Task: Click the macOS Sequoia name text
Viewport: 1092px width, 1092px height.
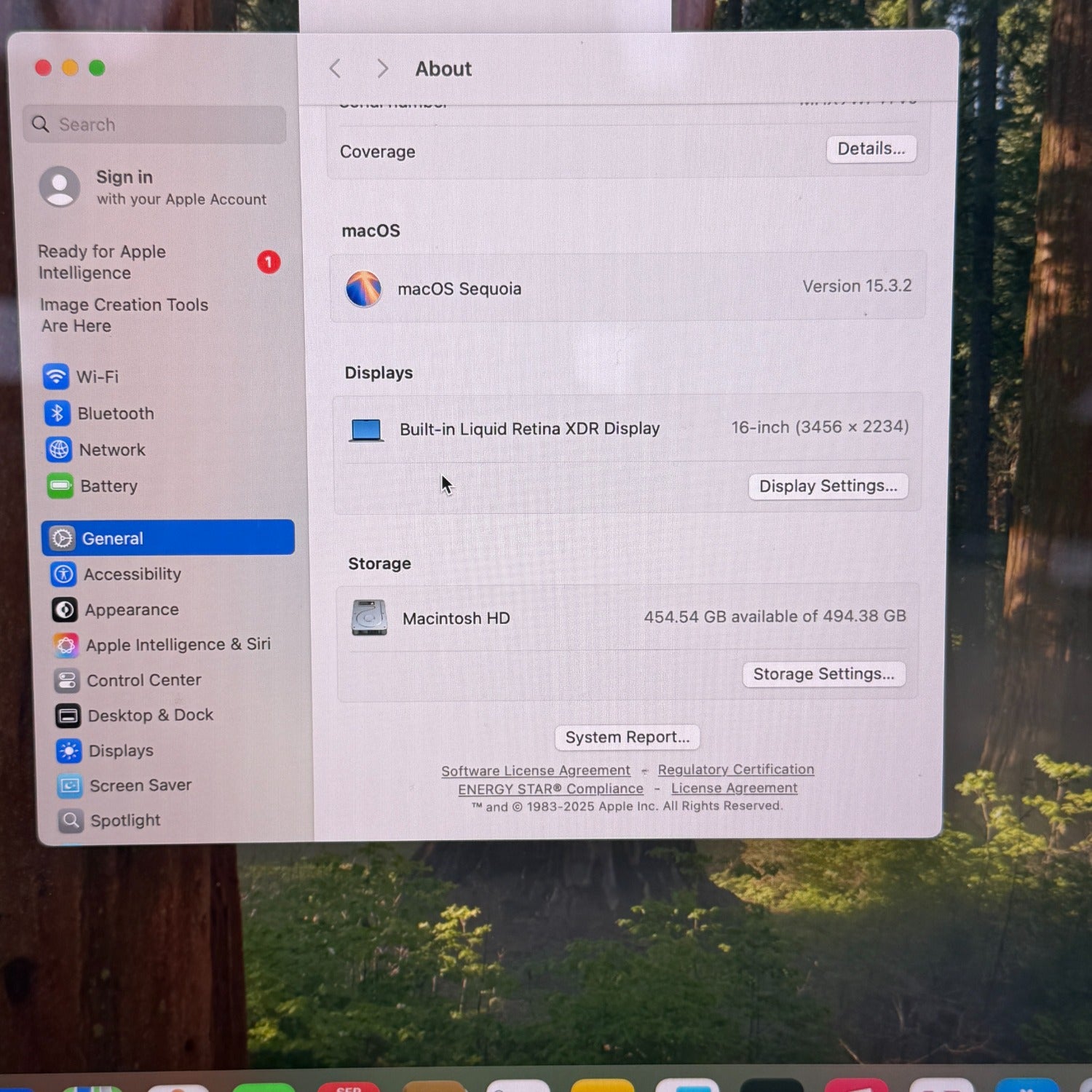Action: (x=459, y=289)
